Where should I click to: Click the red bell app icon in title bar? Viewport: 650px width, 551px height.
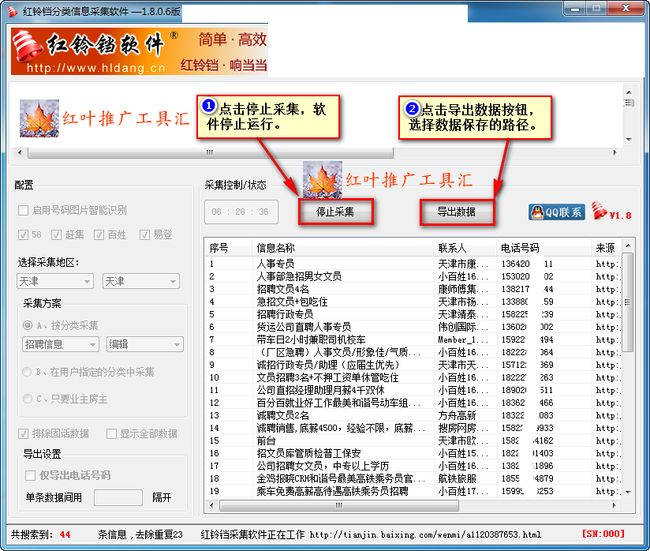pyautogui.click(x=12, y=11)
